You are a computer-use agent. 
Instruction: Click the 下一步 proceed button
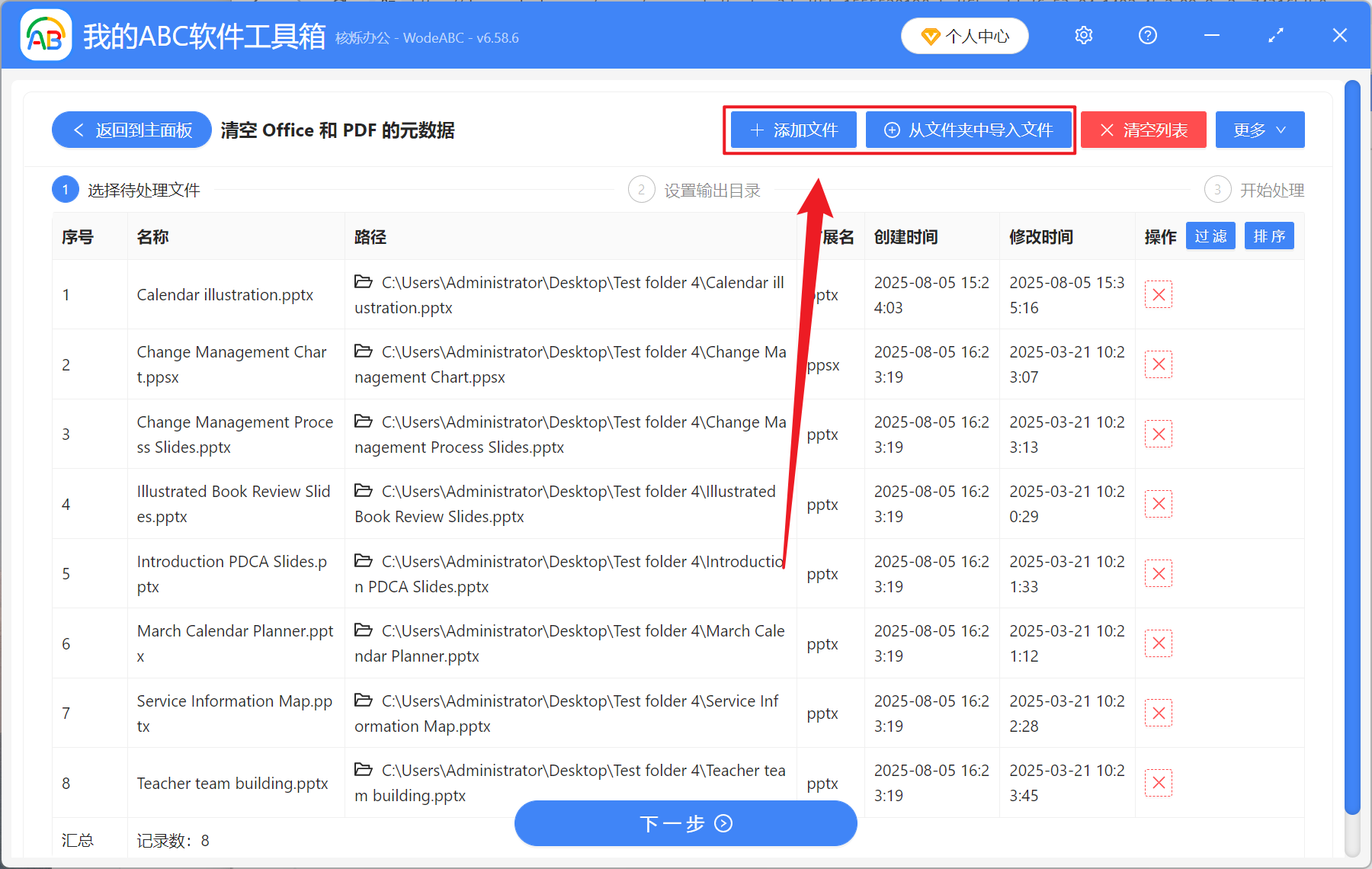685,823
